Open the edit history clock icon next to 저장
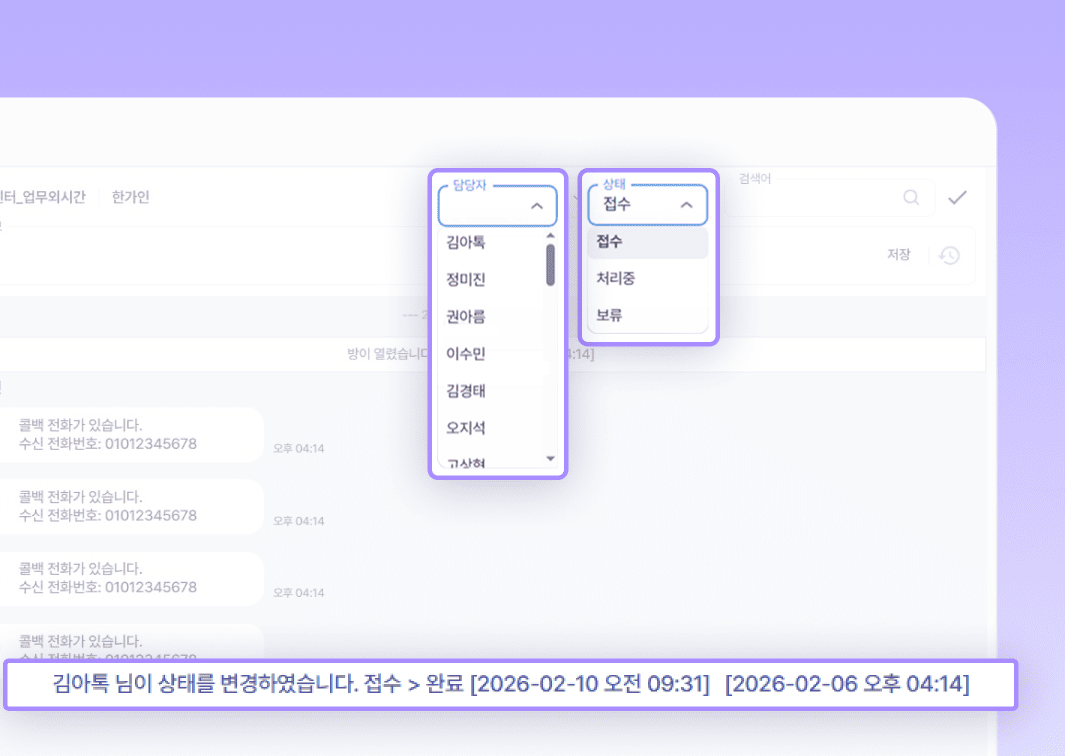1065x756 pixels. coord(948,254)
